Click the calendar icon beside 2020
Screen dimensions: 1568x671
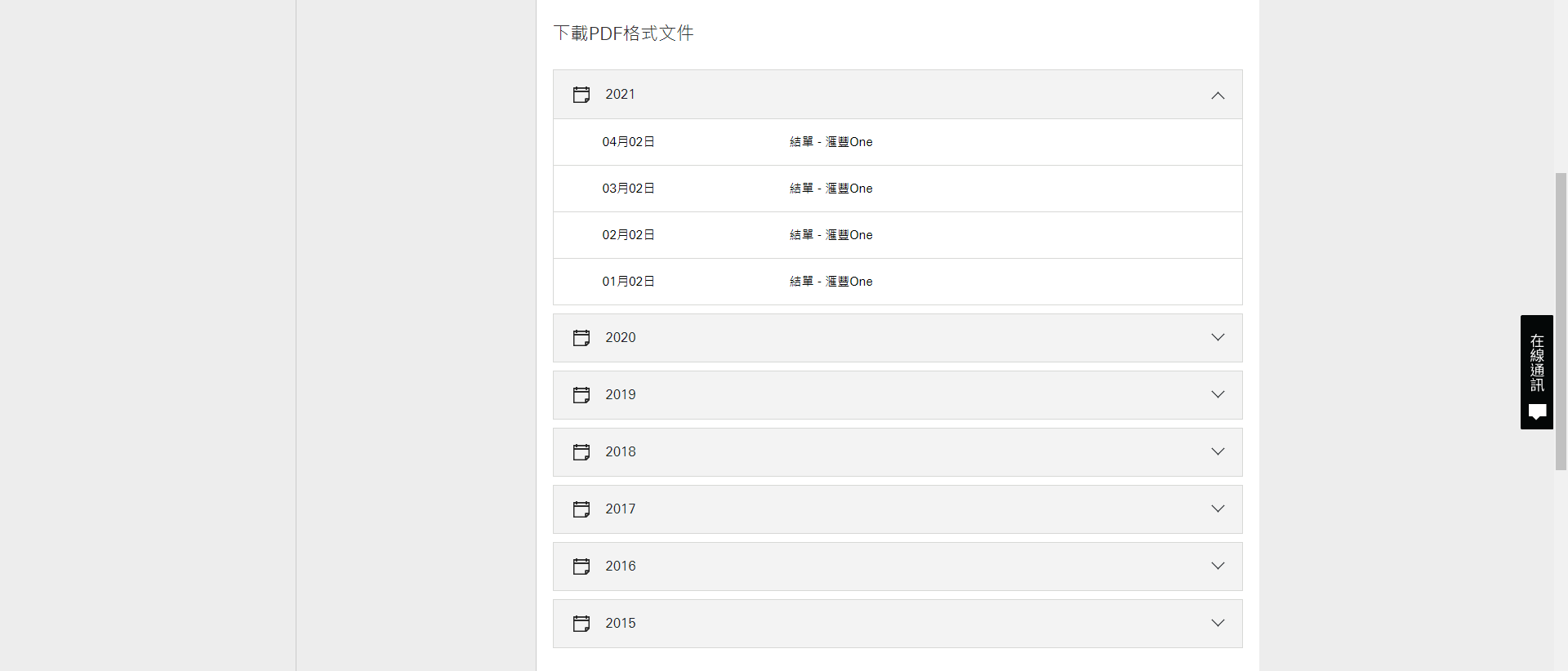581,338
